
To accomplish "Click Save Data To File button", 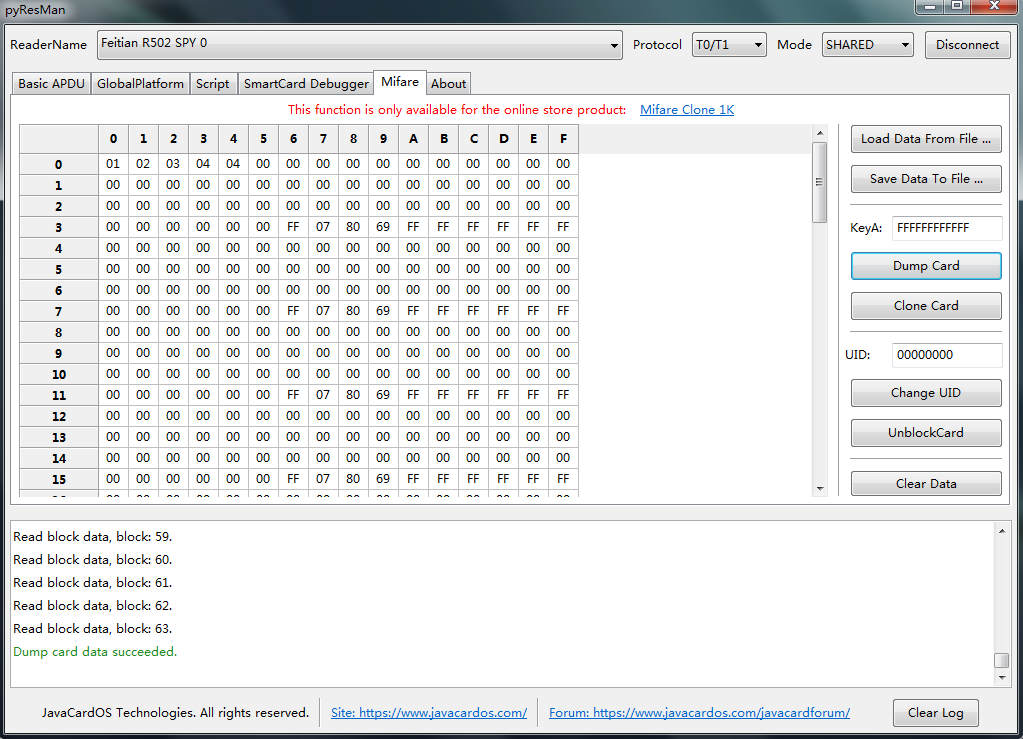I will tap(926, 179).
